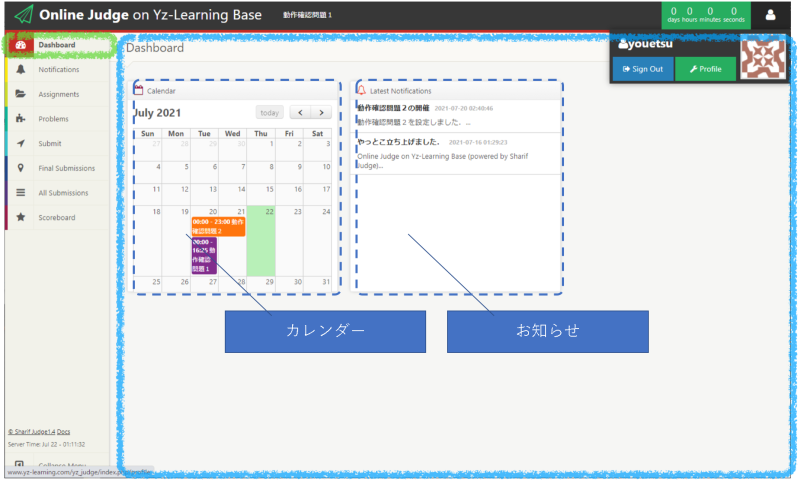800x481 pixels.
Task: Select calendar day 15
Action: pyautogui.click(x=261, y=195)
